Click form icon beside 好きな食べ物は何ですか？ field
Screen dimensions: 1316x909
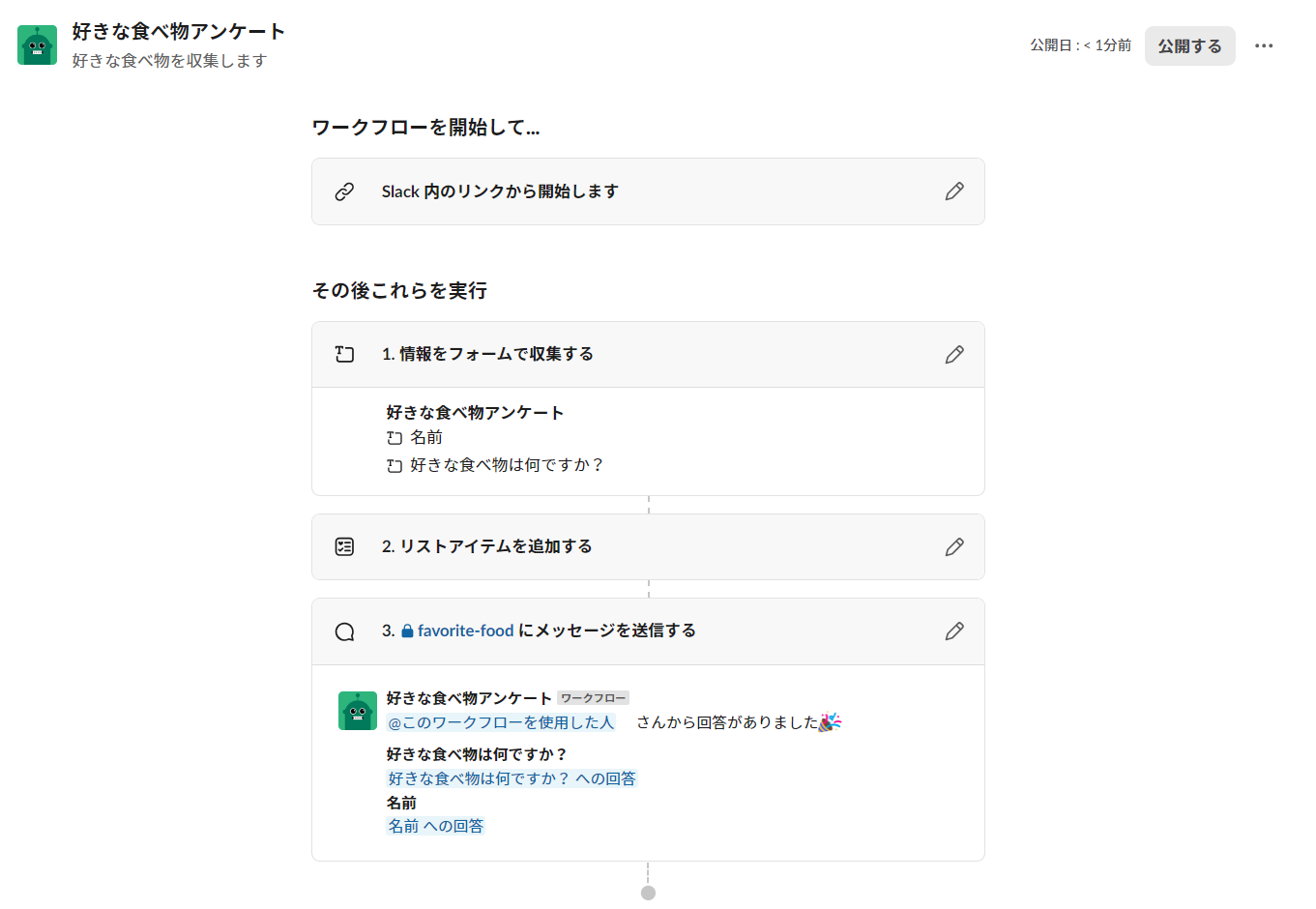click(x=395, y=466)
